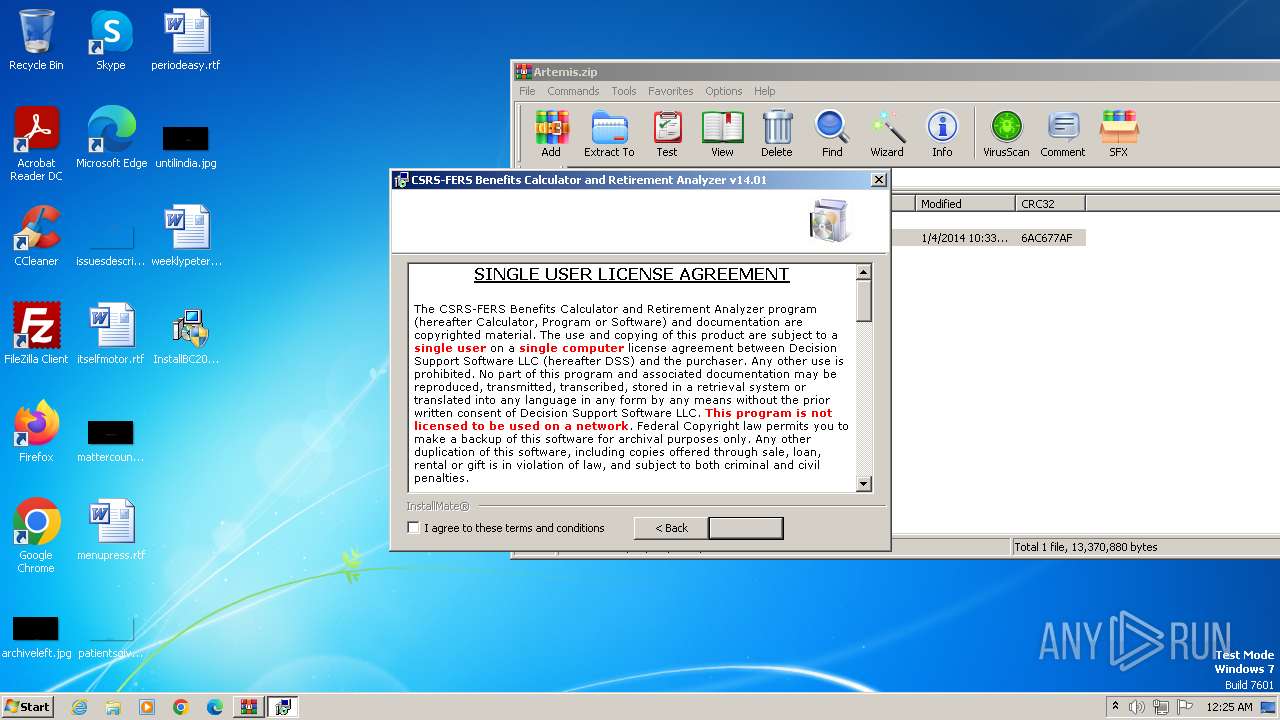Open periodeasy.rtf document icon
The width and height of the screenshot is (1280, 720).
186,40
